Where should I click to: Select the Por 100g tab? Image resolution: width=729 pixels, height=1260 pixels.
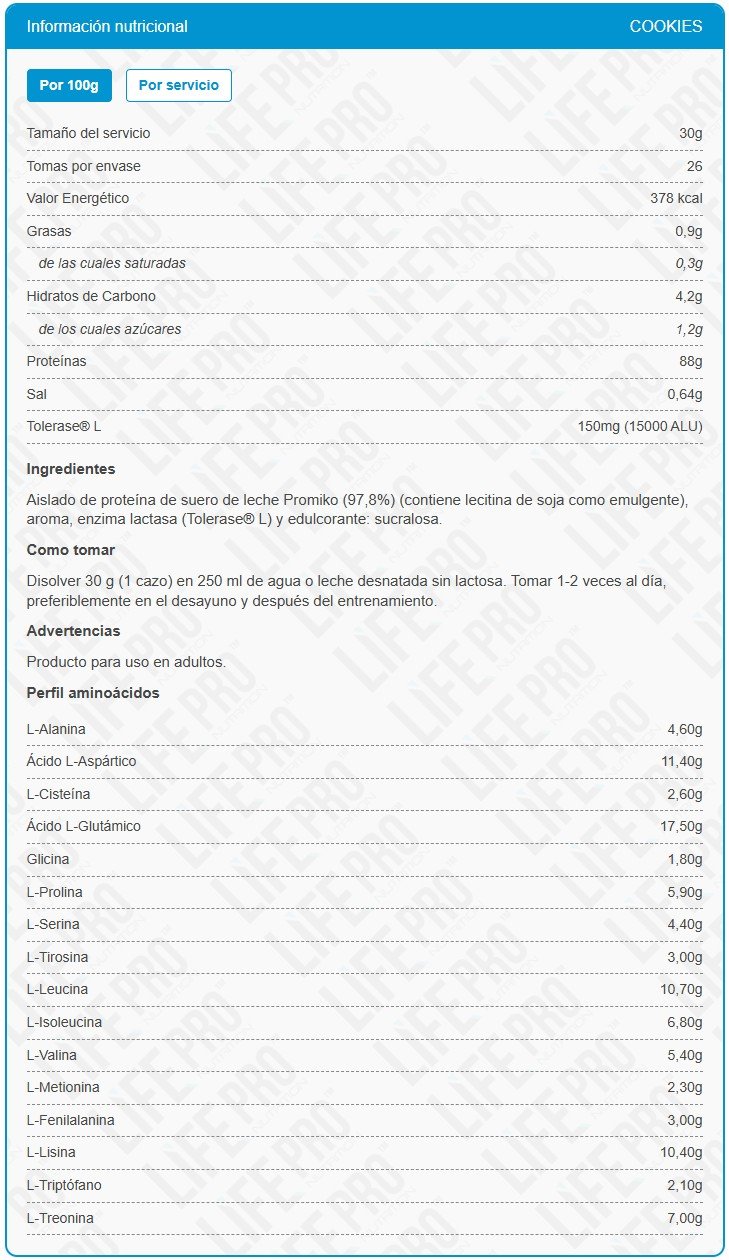tap(69, 85)
